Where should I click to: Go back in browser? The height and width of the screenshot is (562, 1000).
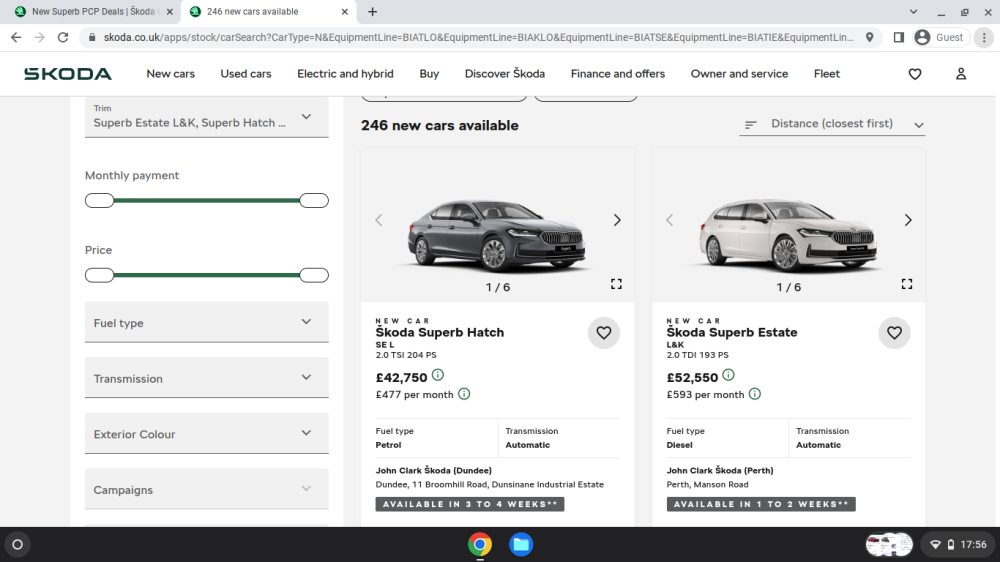coord(16,38)
